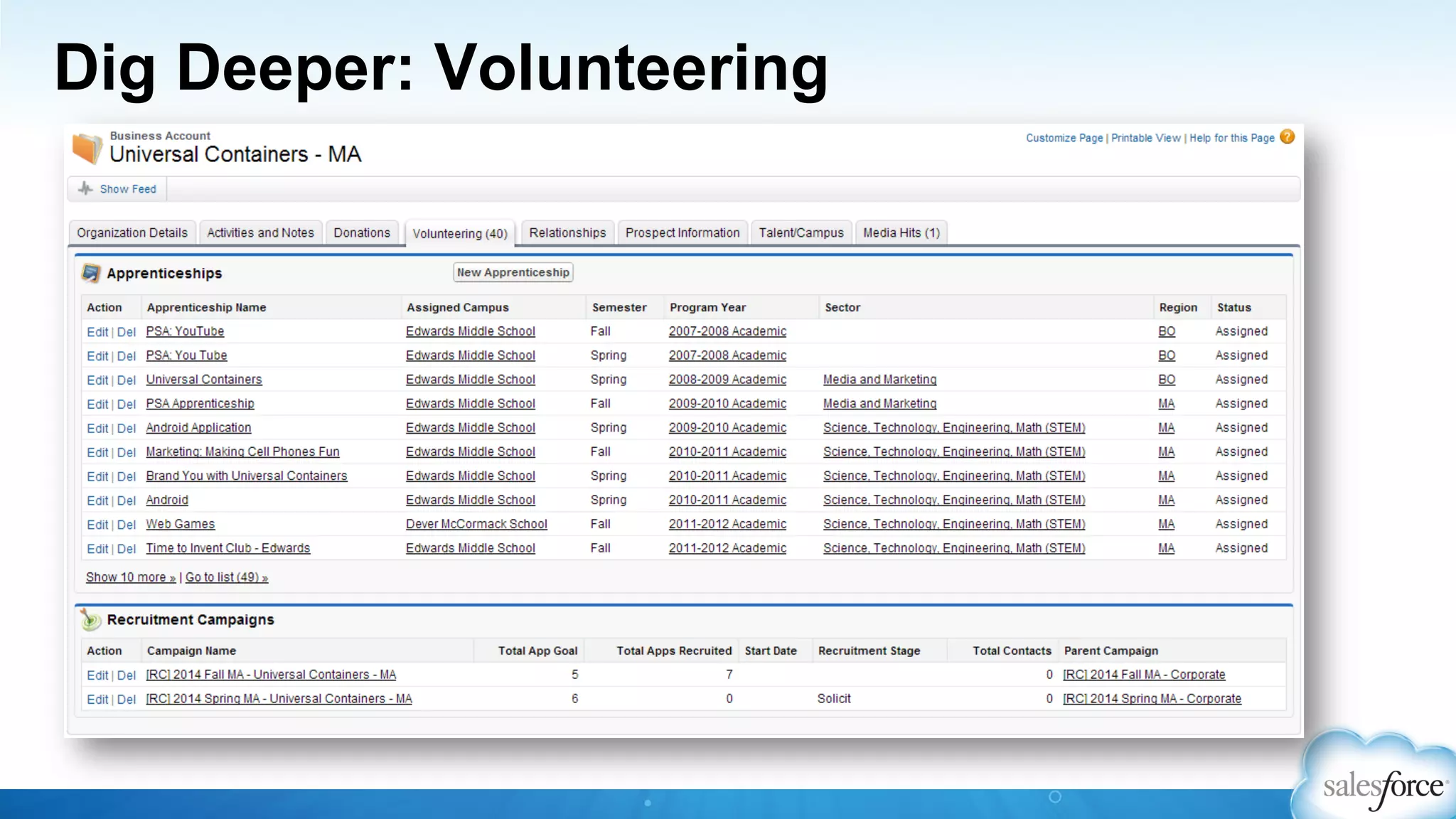Switch to Prospect Information tab
Image resolution: width=1456 pixels, height=819 pixels.
click(682, 232)
